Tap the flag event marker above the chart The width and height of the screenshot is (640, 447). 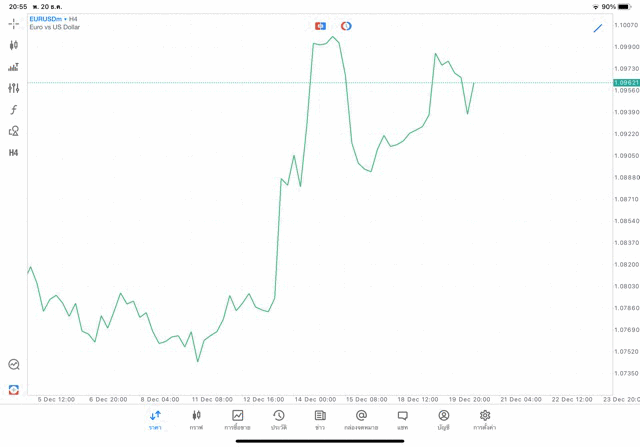[320, 26]
